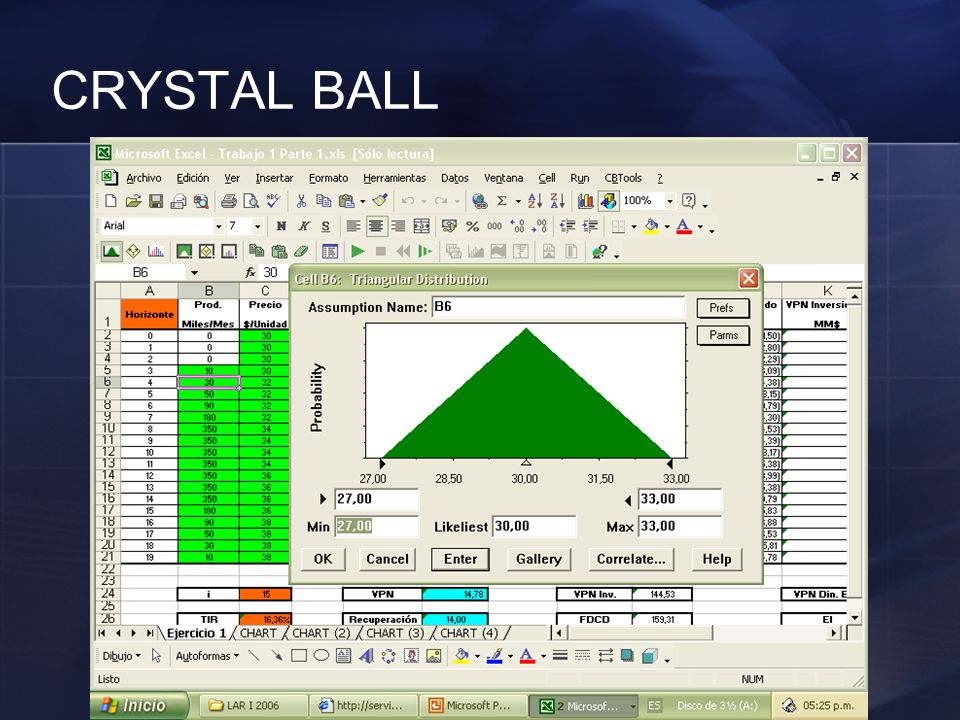
Task: Click the Crystal Ball single step icon
Action: click(x=424, y=251)
